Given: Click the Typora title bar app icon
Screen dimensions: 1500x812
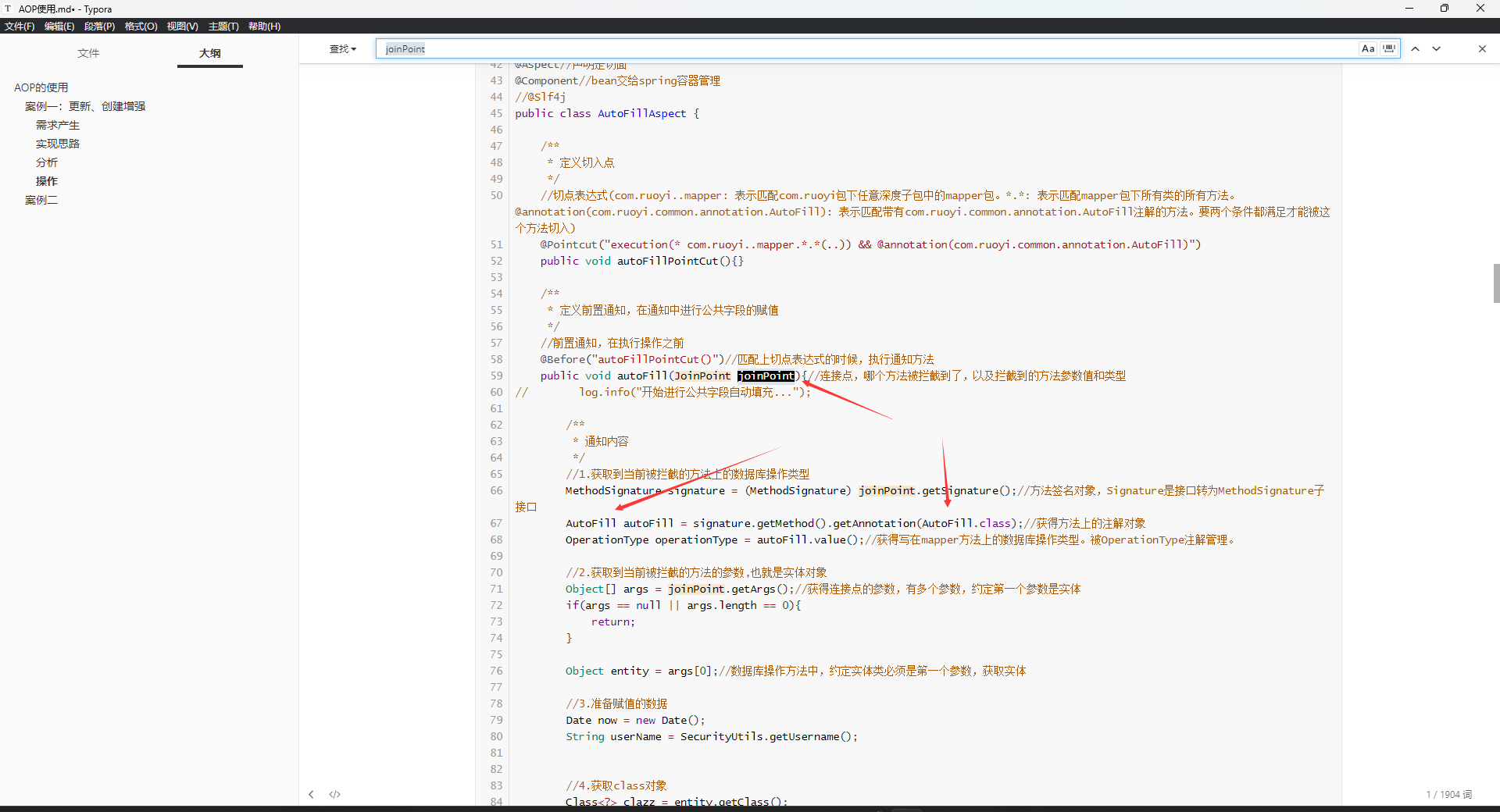Looking at the screenshot, I should 8,9.
